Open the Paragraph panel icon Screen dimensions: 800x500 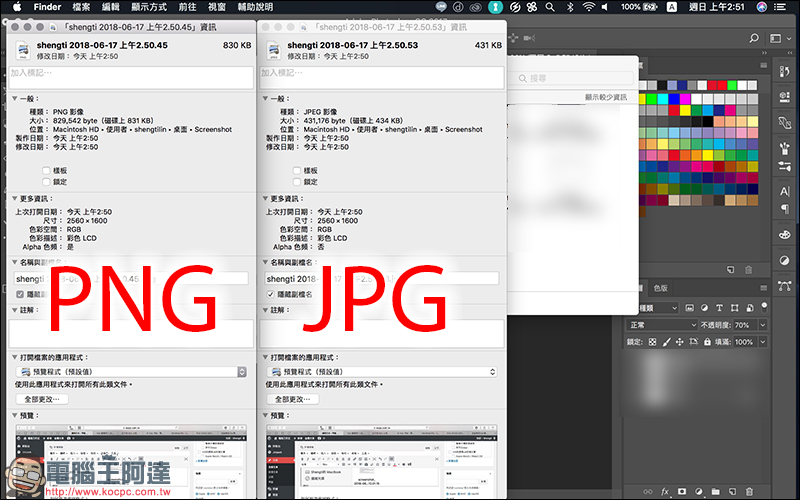(785, 208)
